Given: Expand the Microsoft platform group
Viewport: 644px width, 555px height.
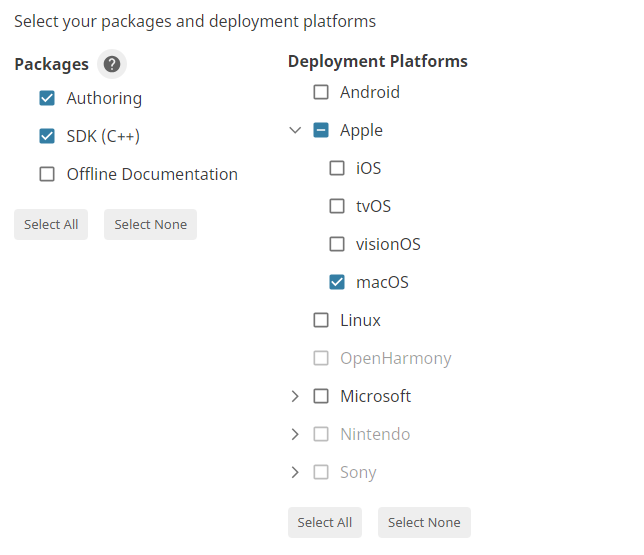Looking at the screenshot, I should point(295,396).
